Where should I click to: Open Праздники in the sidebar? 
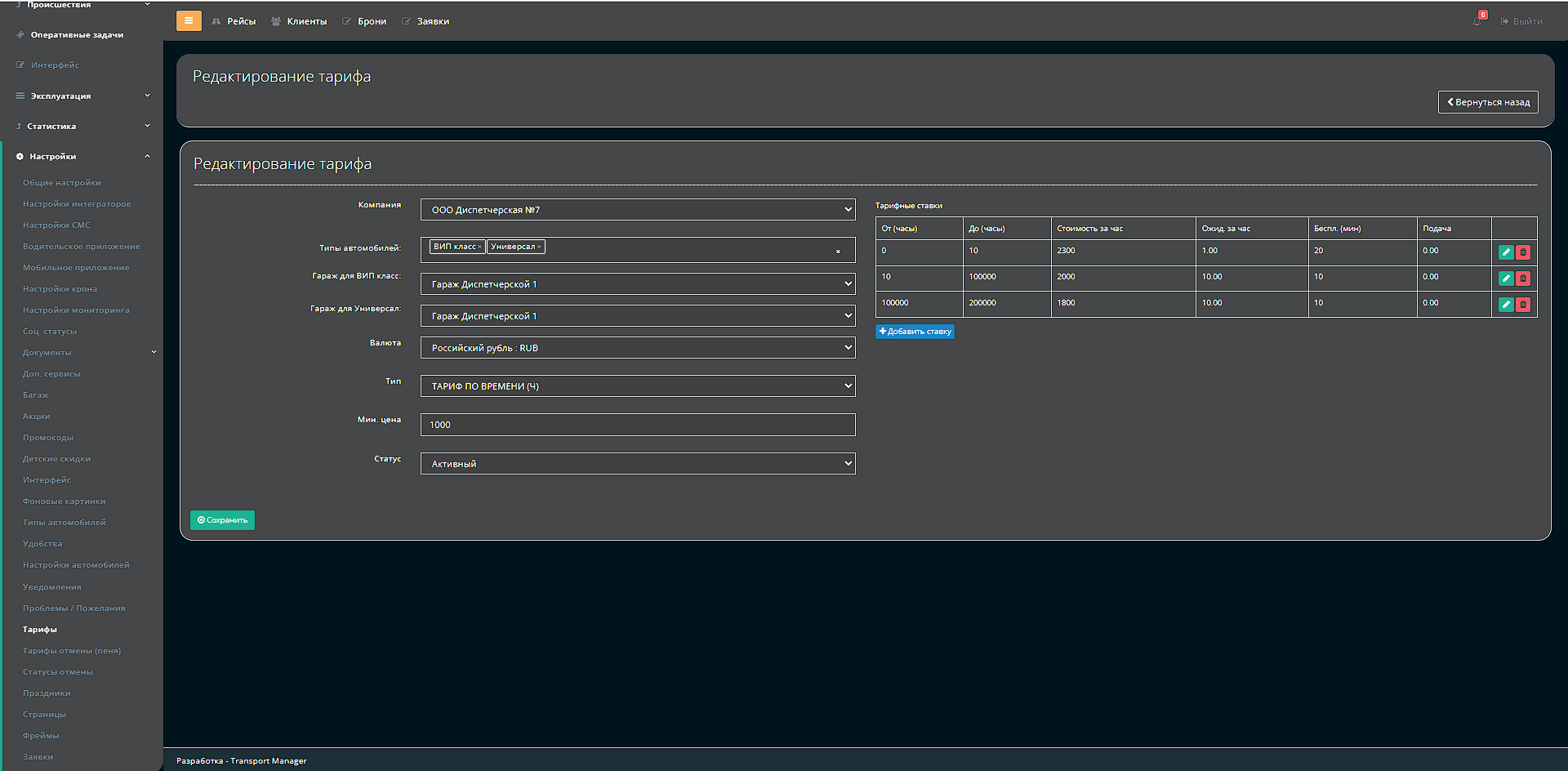(47, 693)
